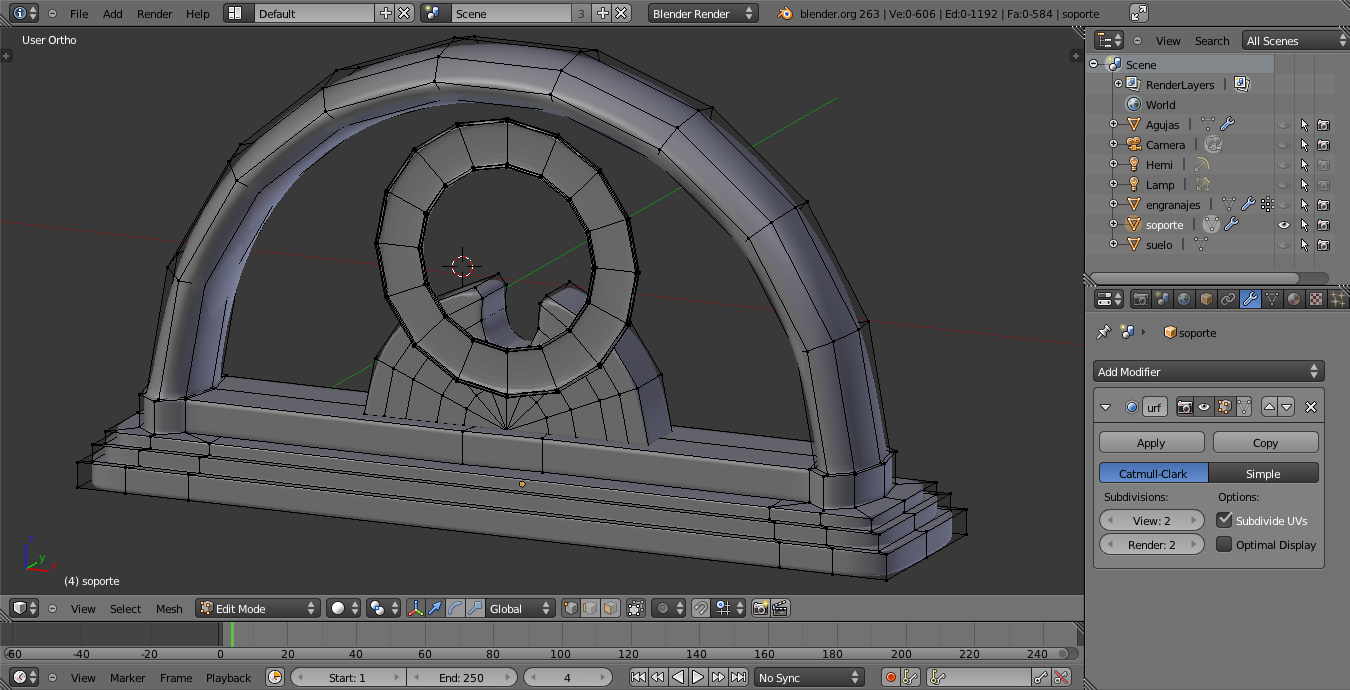Screen dimensions: 1350x690
Task: Toggle fullscreen with header arrows icon
Action: coord(1139,13)
